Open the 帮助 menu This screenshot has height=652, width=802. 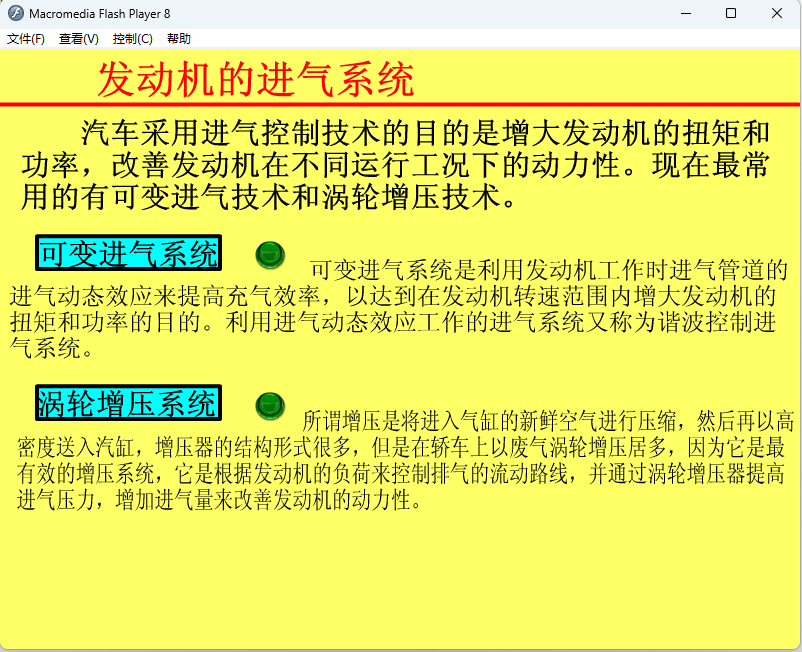[x=179, y=39]
